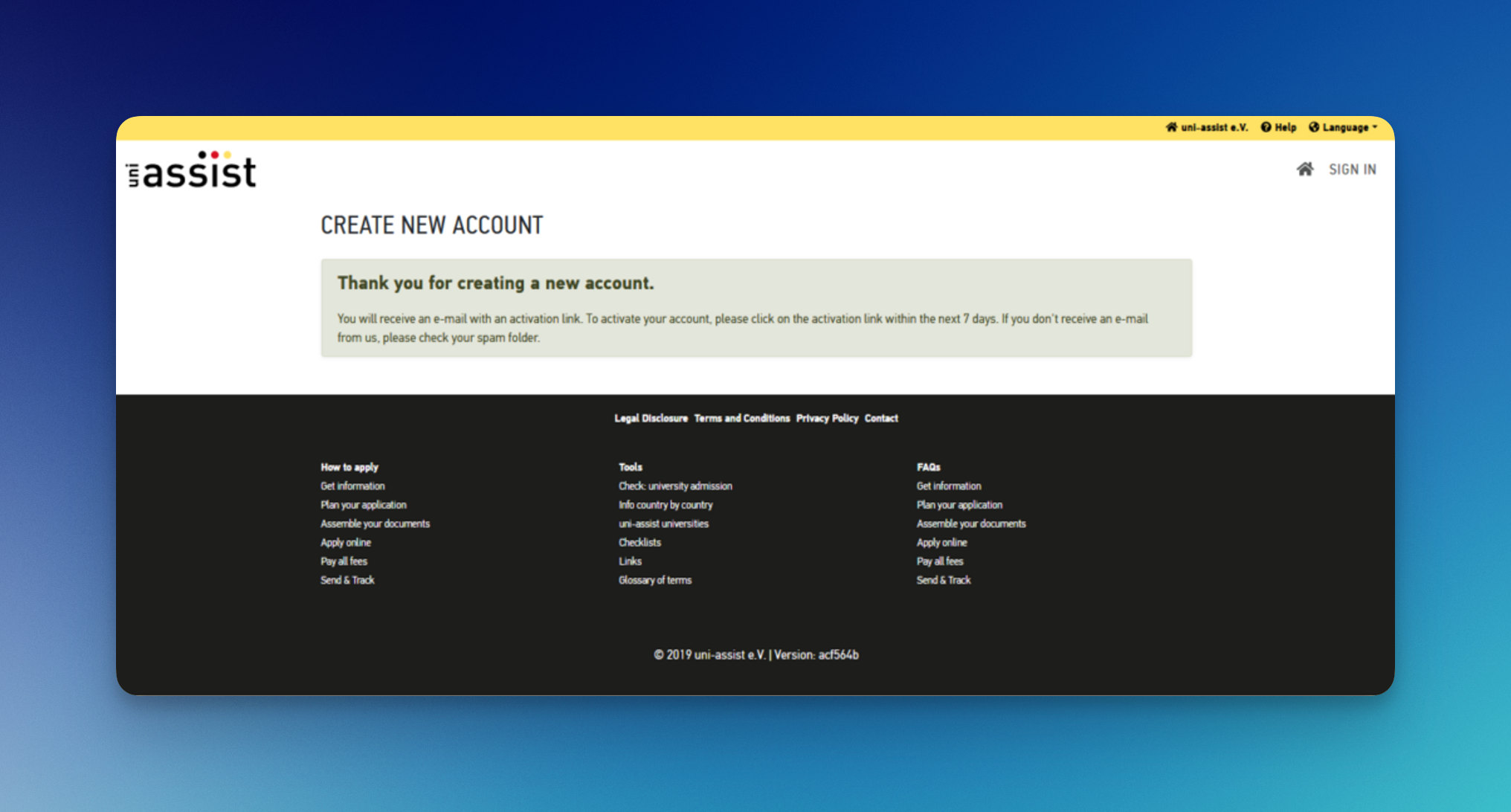Viewport: 1511px width, 812px height.
Task: Open Help in the yellow top bar
Action: tap(1278, 127)
